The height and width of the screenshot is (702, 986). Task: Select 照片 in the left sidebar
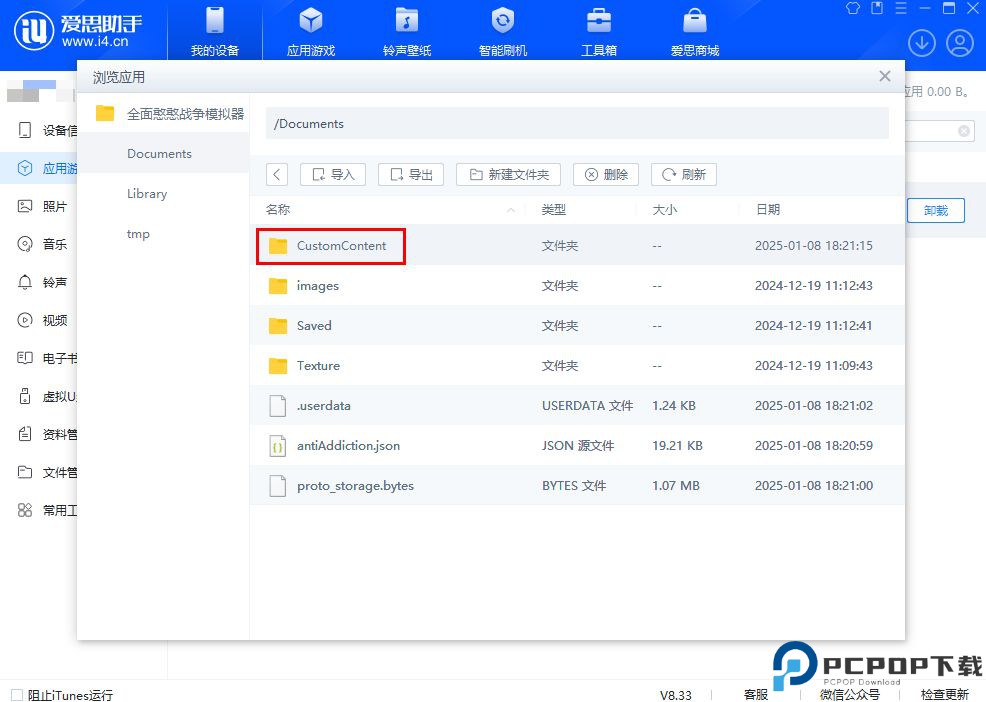[x=45, y=206]
